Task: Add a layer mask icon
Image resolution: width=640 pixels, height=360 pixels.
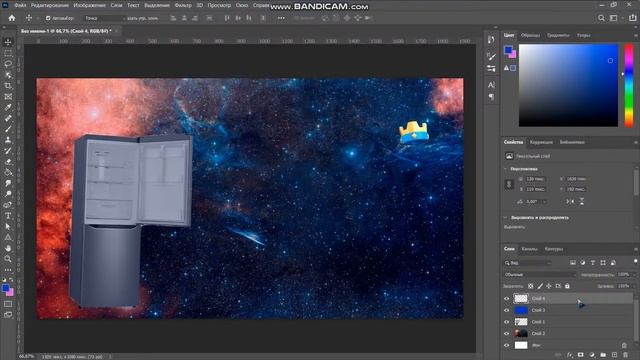Action: (x=580, y=355)
